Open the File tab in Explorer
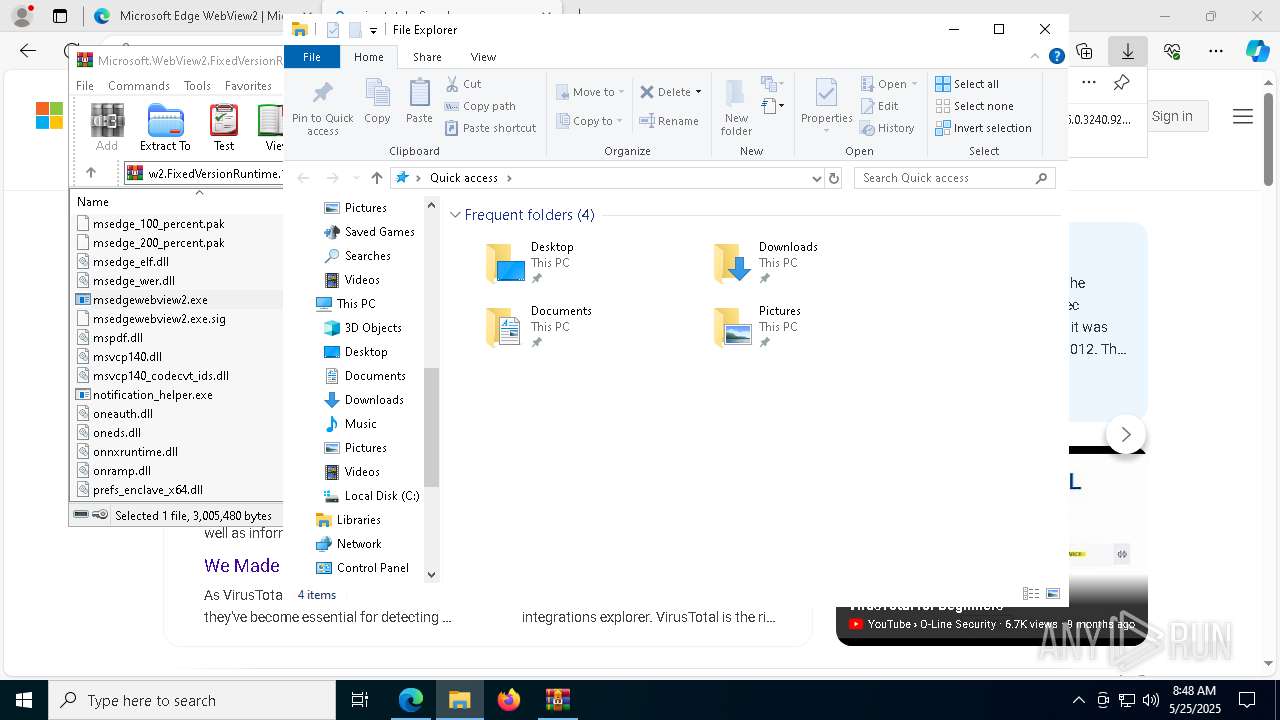 click(x=312, y=57)
